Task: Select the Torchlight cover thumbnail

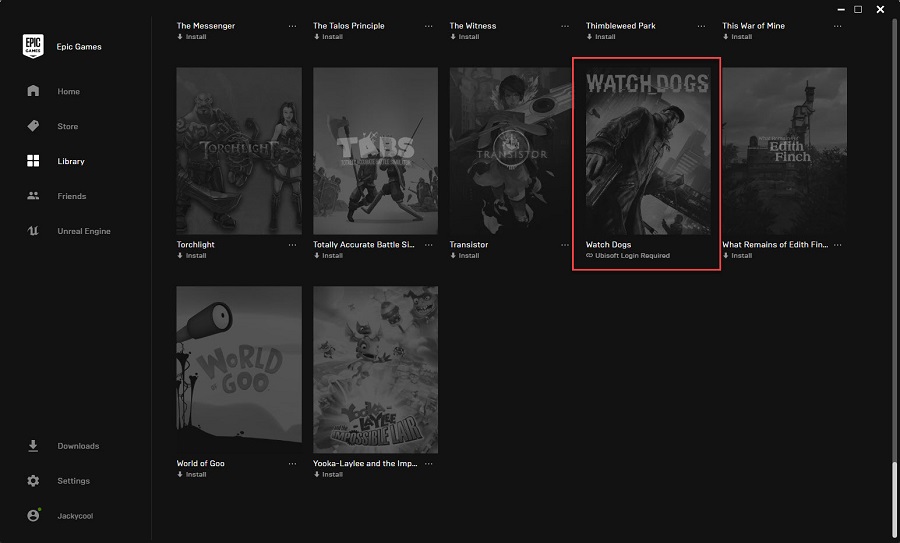Action: [x=239, y=151]
